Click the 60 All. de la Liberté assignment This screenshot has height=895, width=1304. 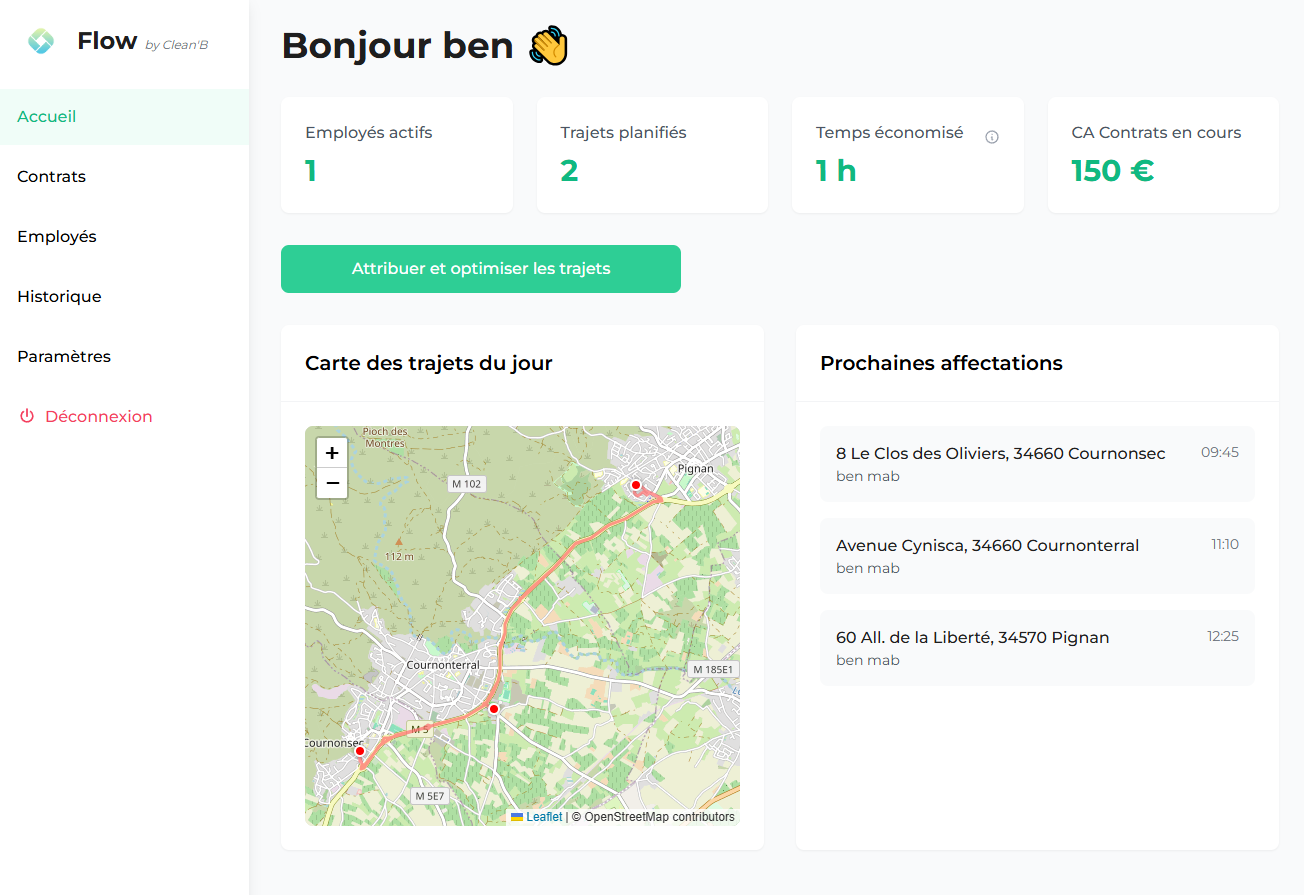point(1037,647)
